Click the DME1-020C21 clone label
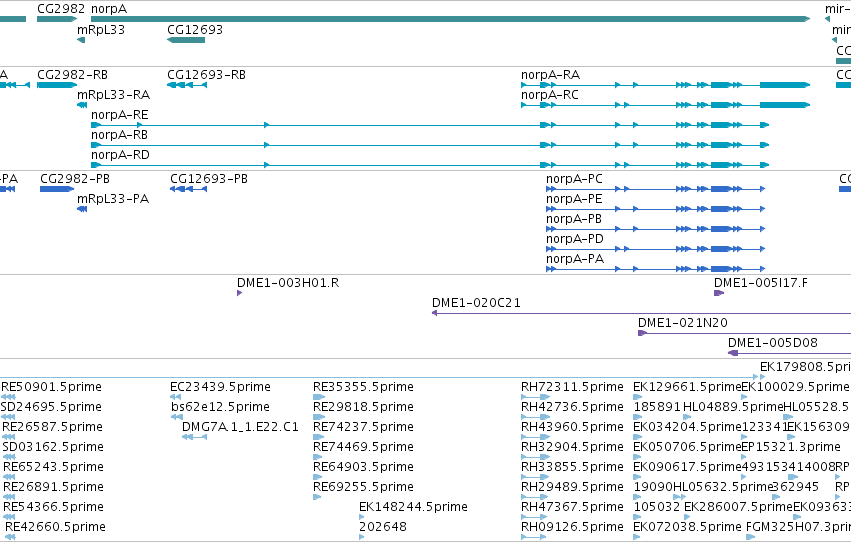This screenshot has height=542, width=851. click(476, 303)
